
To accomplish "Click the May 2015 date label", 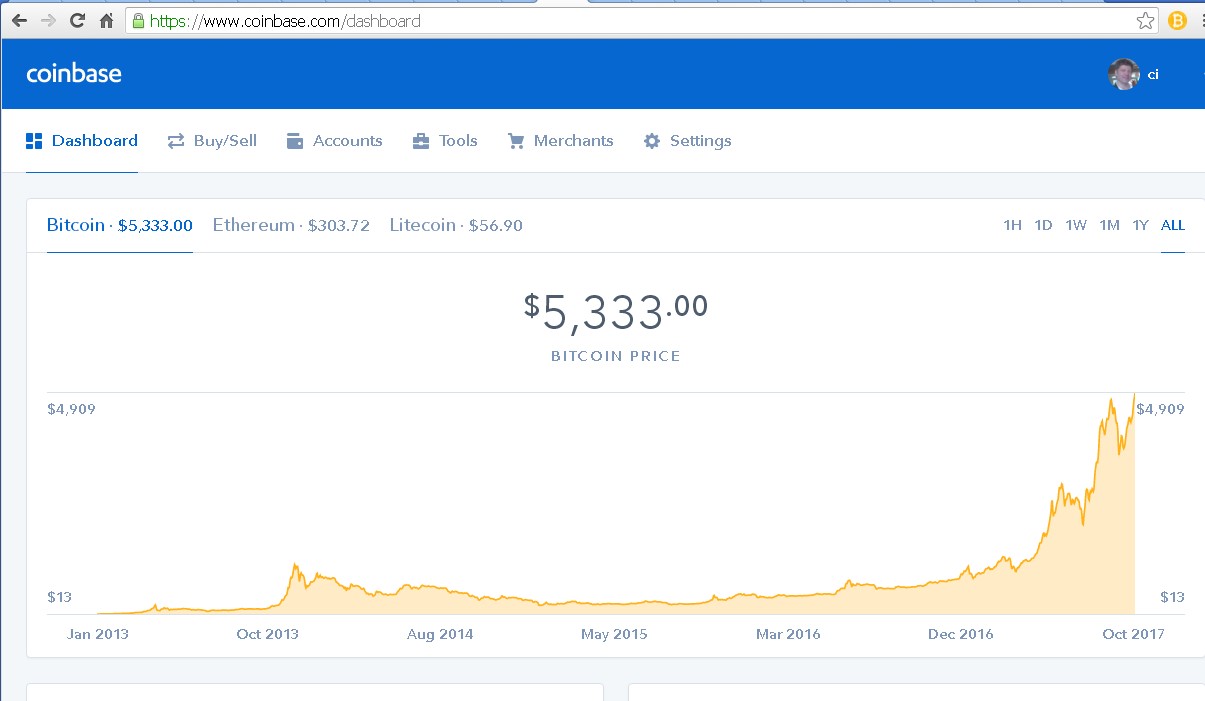I will 614,634.
